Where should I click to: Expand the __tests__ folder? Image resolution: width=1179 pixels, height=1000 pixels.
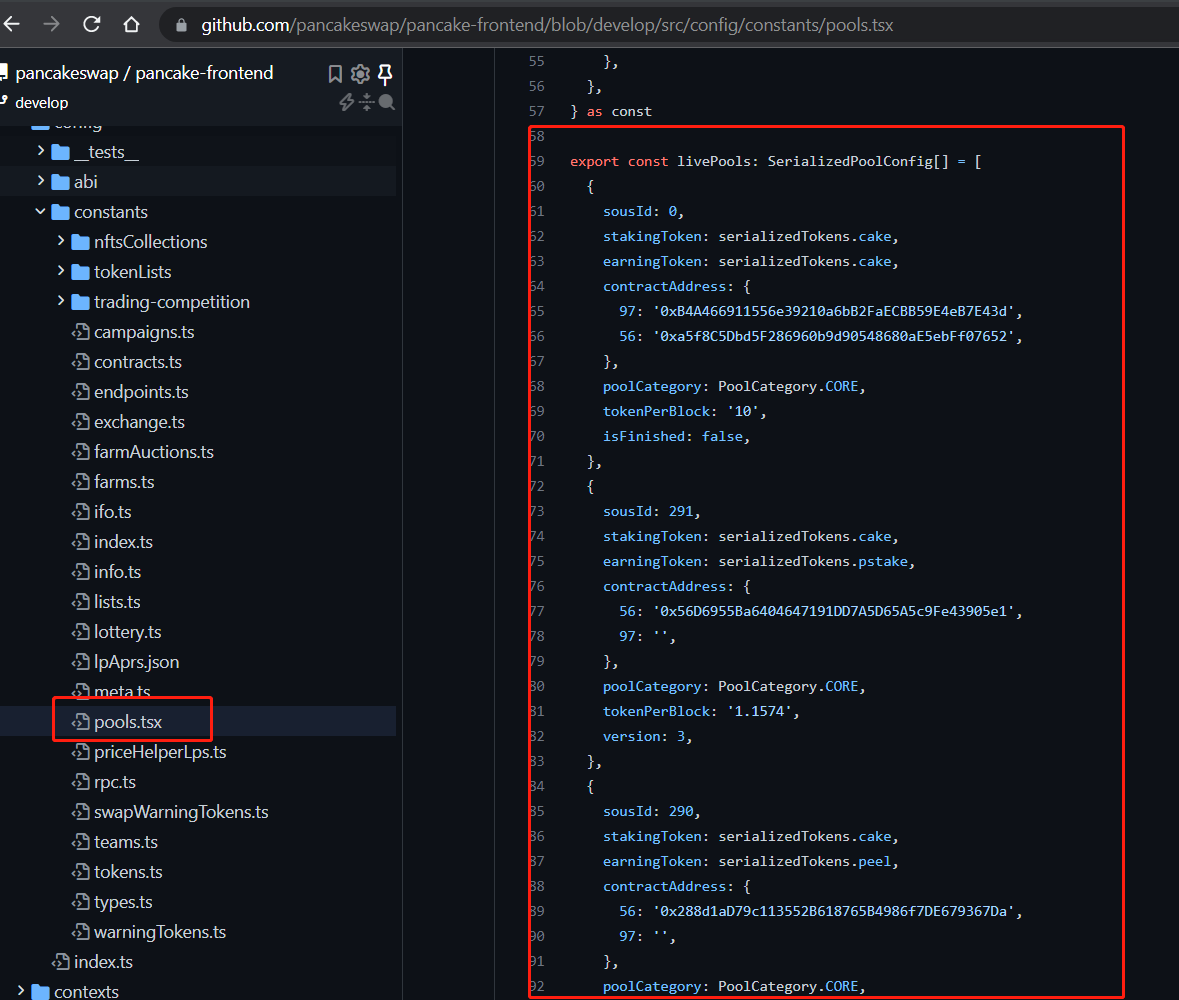pos(41,151)
